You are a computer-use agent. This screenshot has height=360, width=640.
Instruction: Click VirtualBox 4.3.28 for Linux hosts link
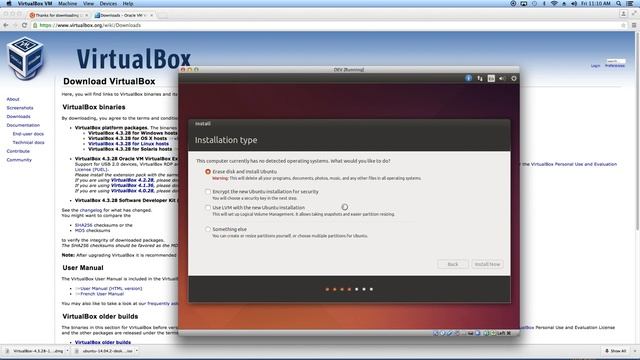point(128,144)
